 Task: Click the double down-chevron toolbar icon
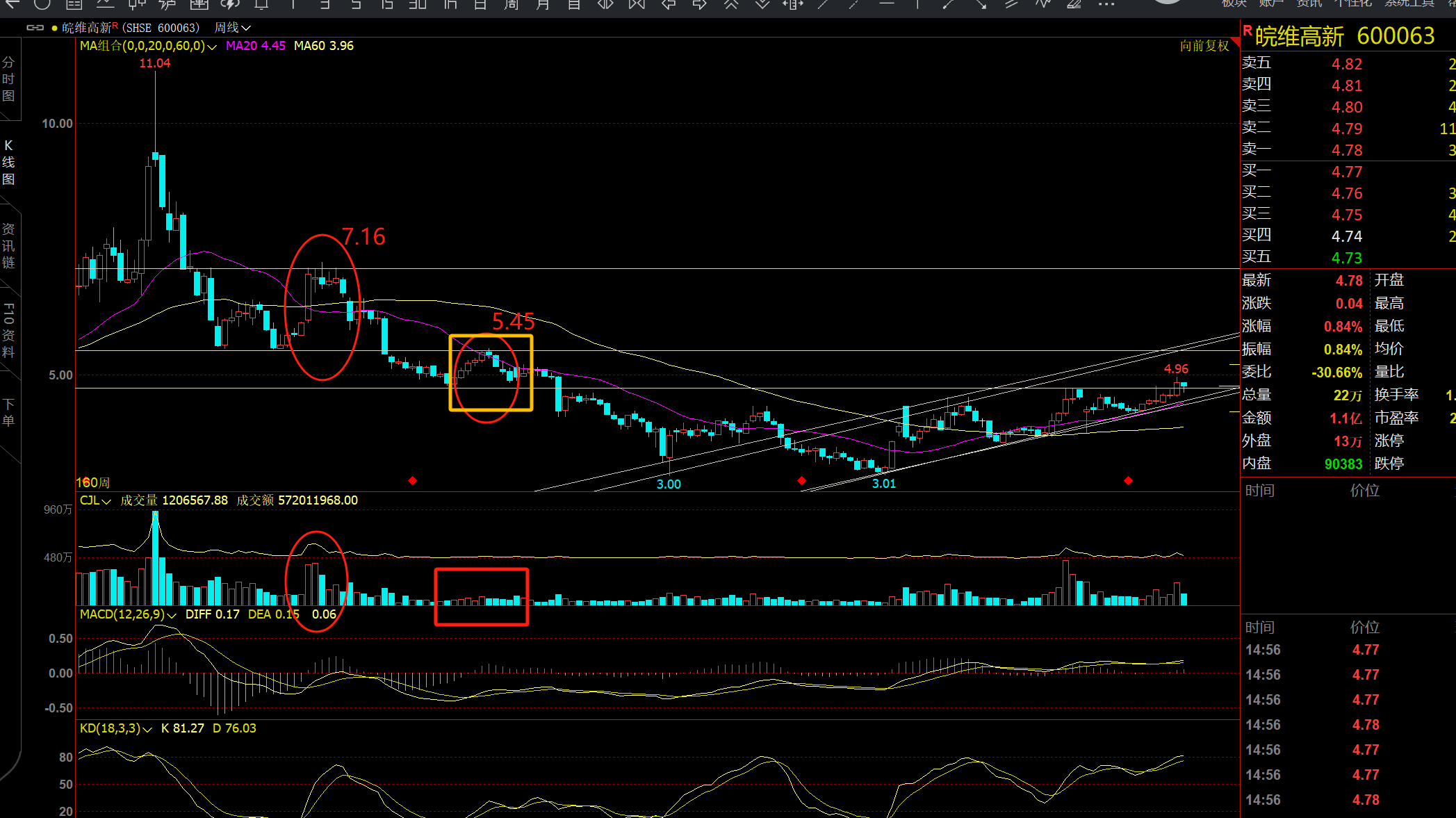pos(762,4)
